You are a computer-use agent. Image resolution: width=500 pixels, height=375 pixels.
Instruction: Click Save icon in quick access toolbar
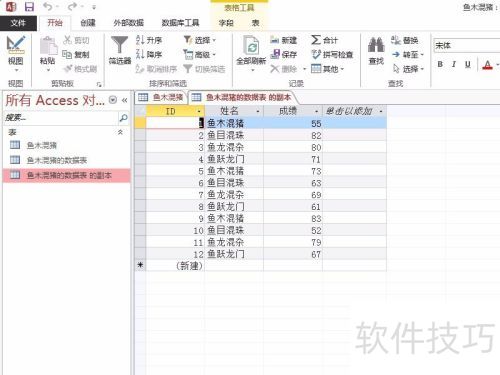point(29,6)
